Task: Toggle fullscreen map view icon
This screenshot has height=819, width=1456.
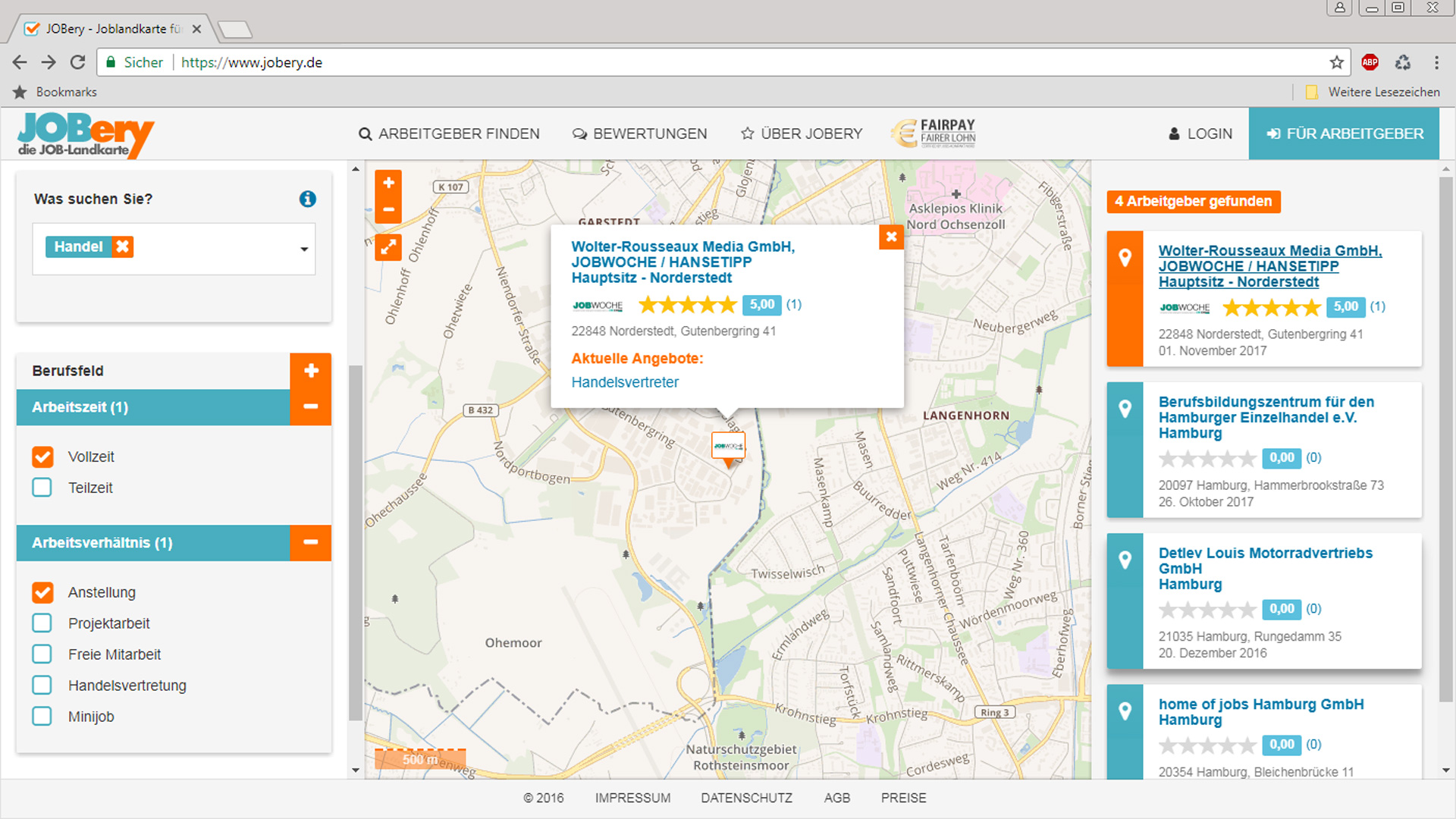Action: click(x=388, y=247)
